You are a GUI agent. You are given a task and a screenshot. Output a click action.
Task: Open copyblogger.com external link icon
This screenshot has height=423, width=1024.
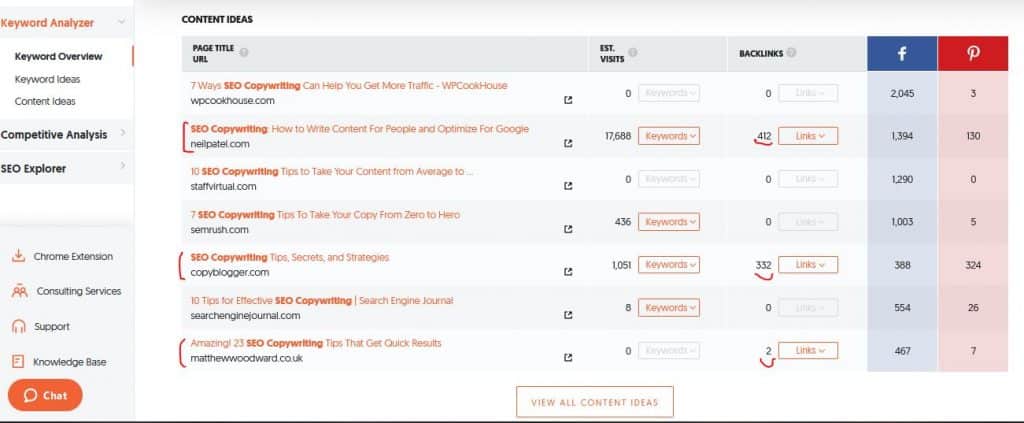pyautogui.click(x=569, y=272)
